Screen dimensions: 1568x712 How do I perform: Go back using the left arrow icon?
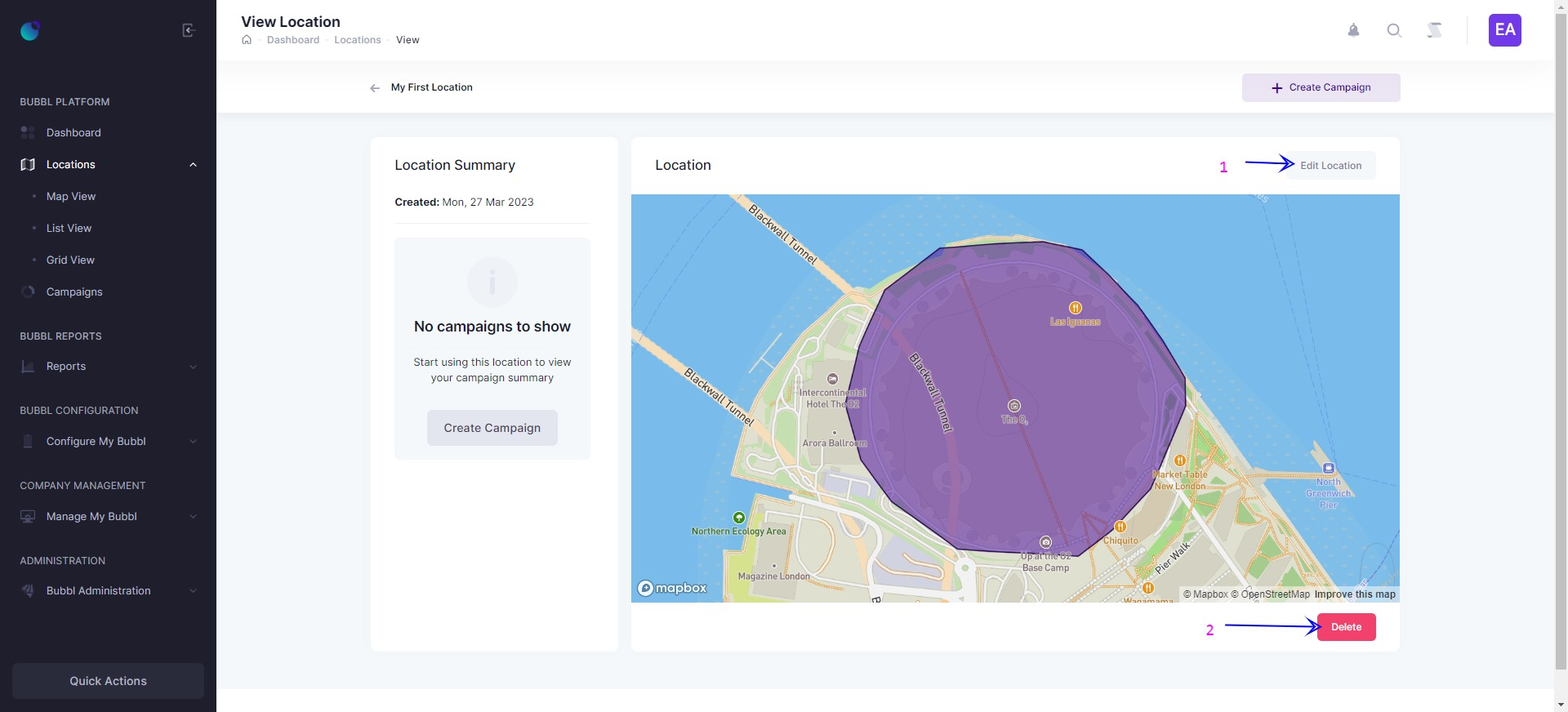click(375, 88)
